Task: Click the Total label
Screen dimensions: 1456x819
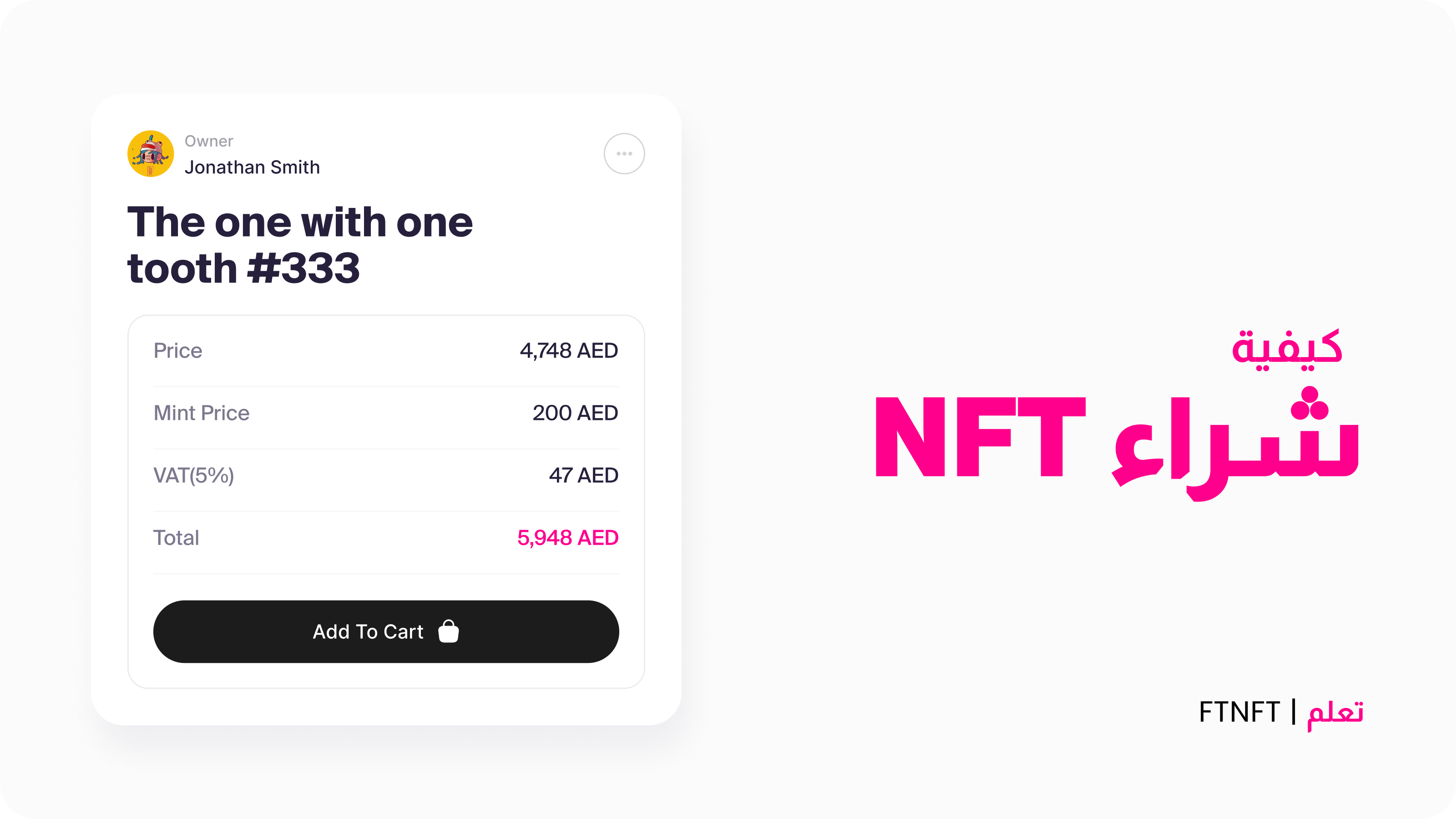Action: (x=176, y=537)
